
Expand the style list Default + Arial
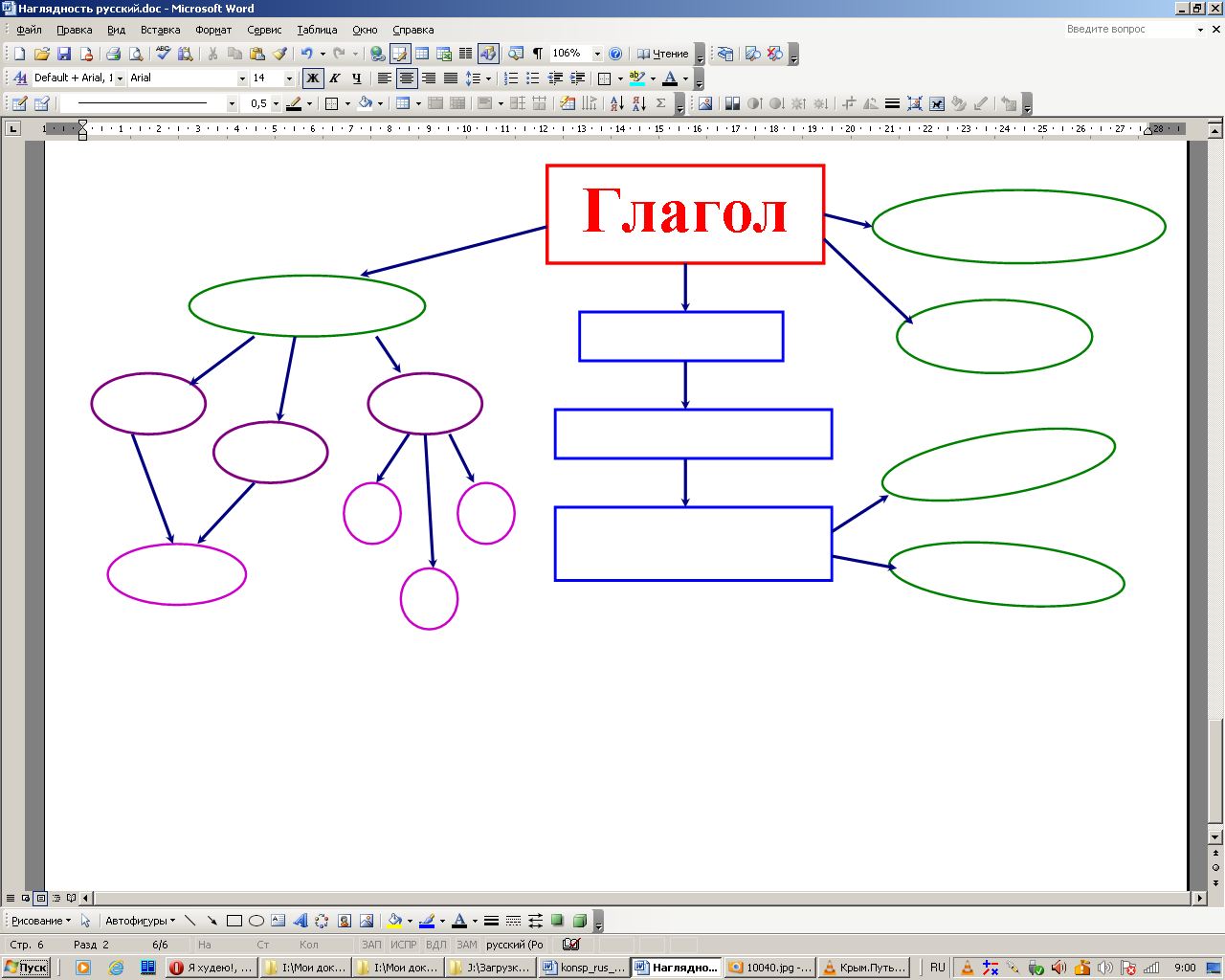120,78
